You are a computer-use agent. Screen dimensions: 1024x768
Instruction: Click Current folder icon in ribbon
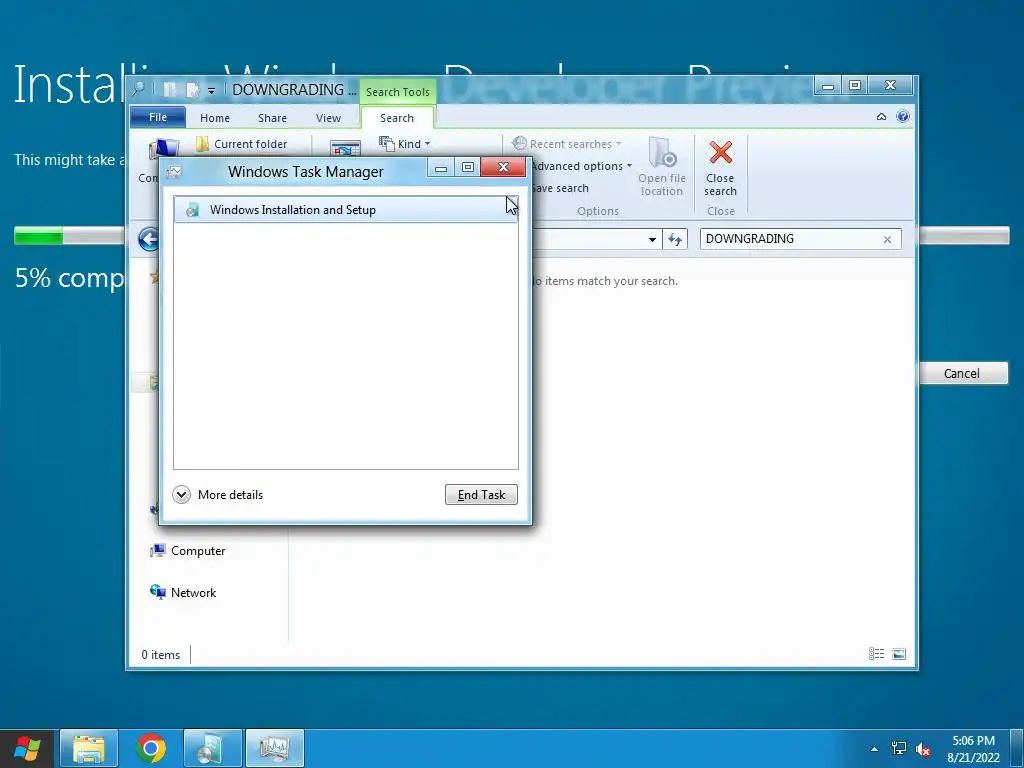[x=202, y=144]
